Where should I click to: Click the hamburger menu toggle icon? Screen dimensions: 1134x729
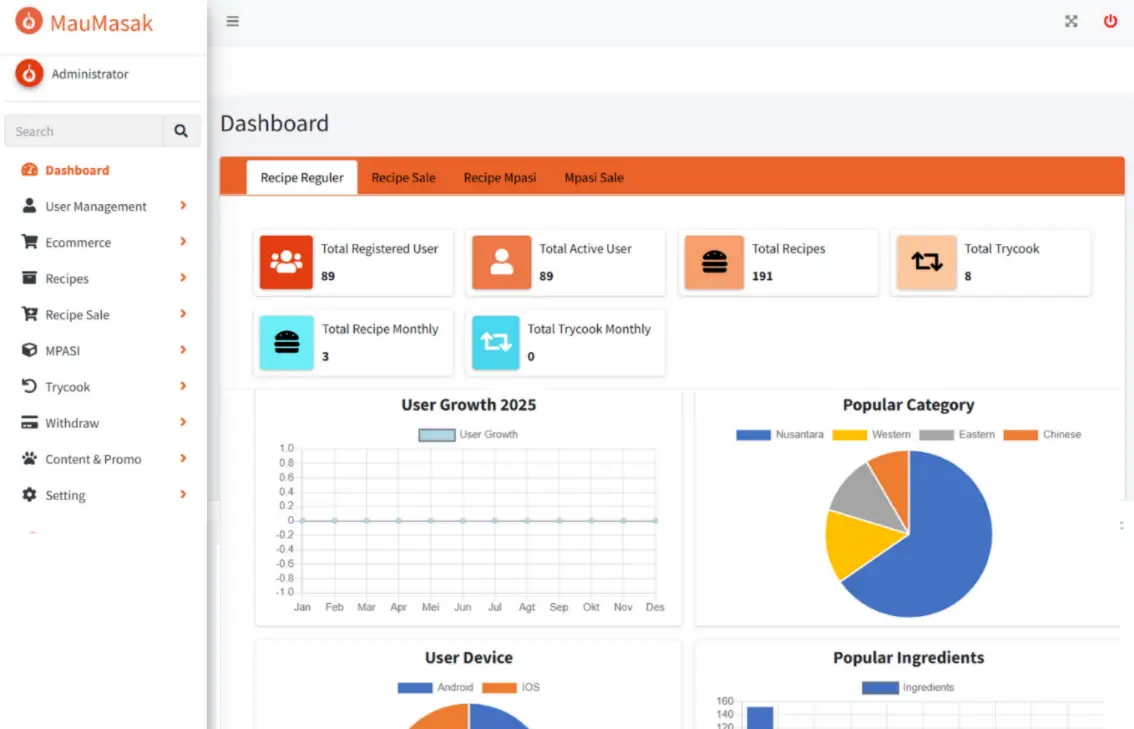[232, 21]
